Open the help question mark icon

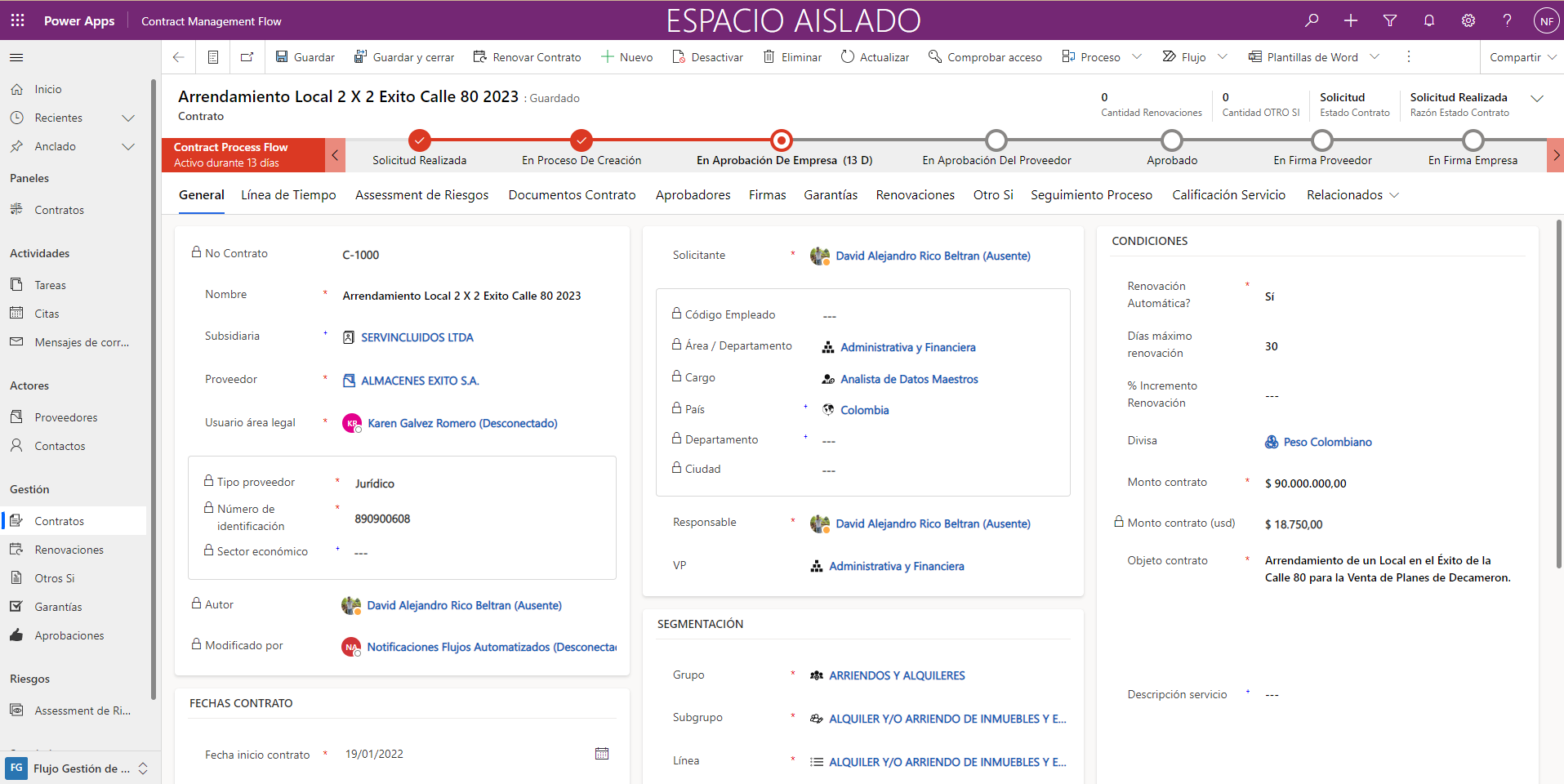click(x=1508, y=20)
